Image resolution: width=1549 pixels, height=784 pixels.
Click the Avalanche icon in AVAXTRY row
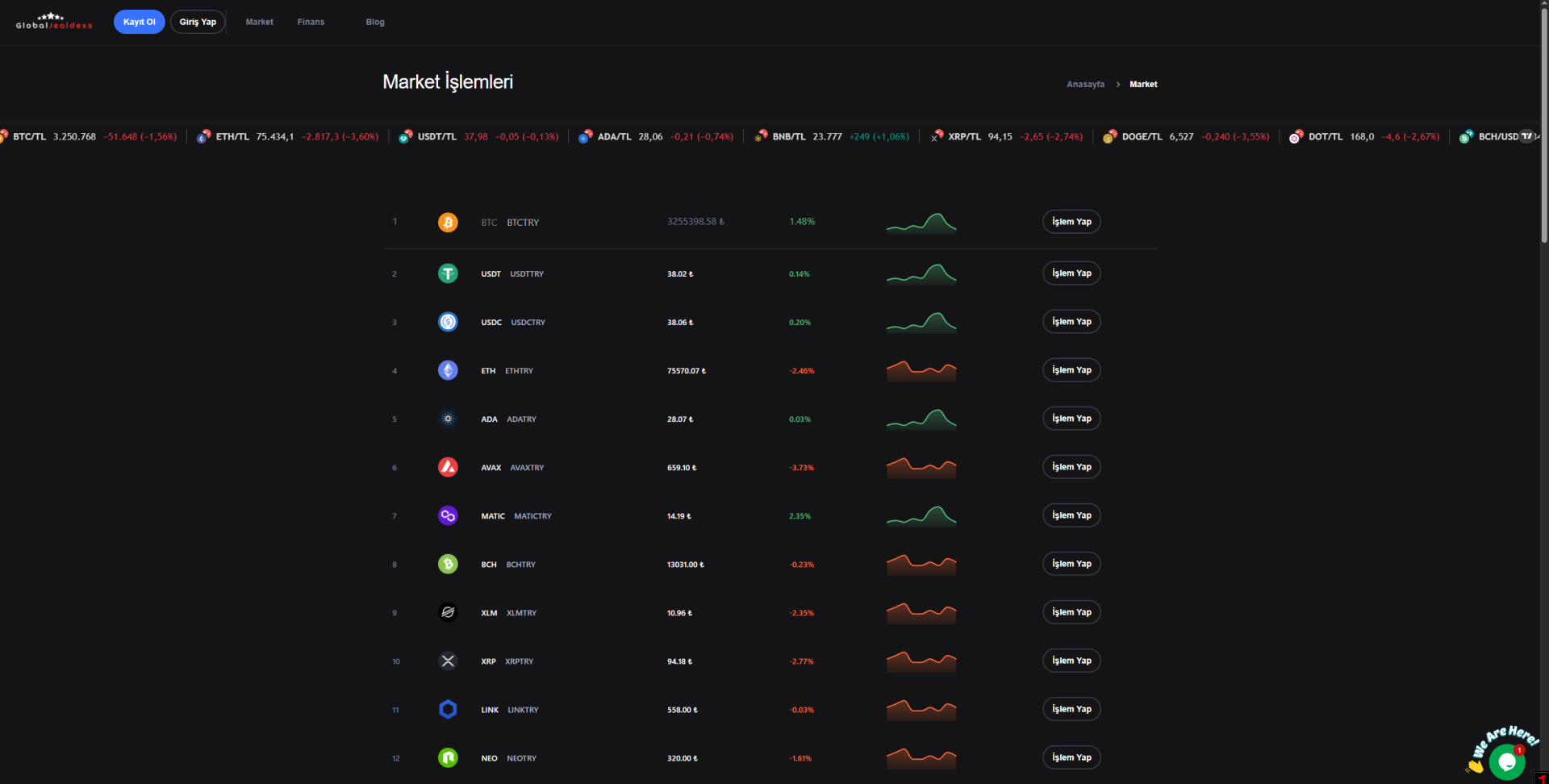(448, 467)
